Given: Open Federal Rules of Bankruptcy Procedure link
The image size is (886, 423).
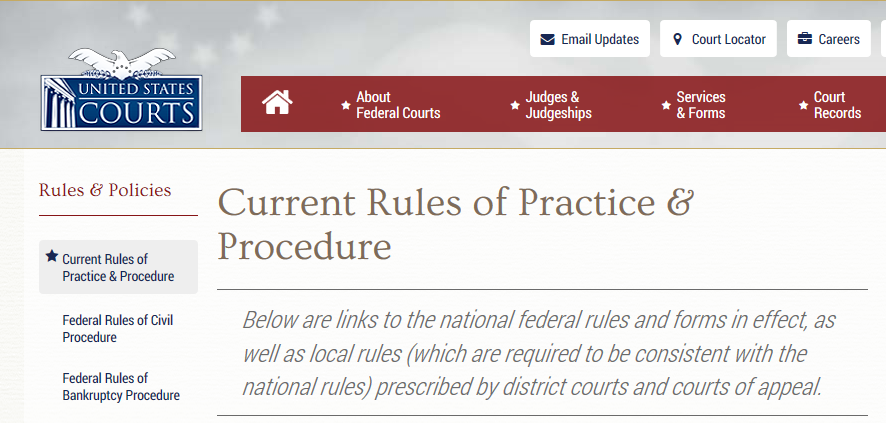Looking at the screenshot, I should [x=121, y=386].
